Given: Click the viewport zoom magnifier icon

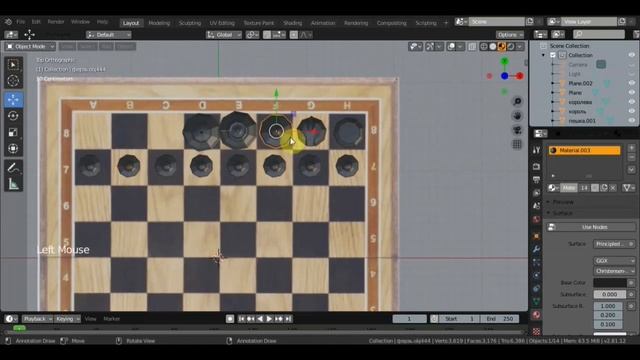Looking at the screenshot, I should point(517,101).
